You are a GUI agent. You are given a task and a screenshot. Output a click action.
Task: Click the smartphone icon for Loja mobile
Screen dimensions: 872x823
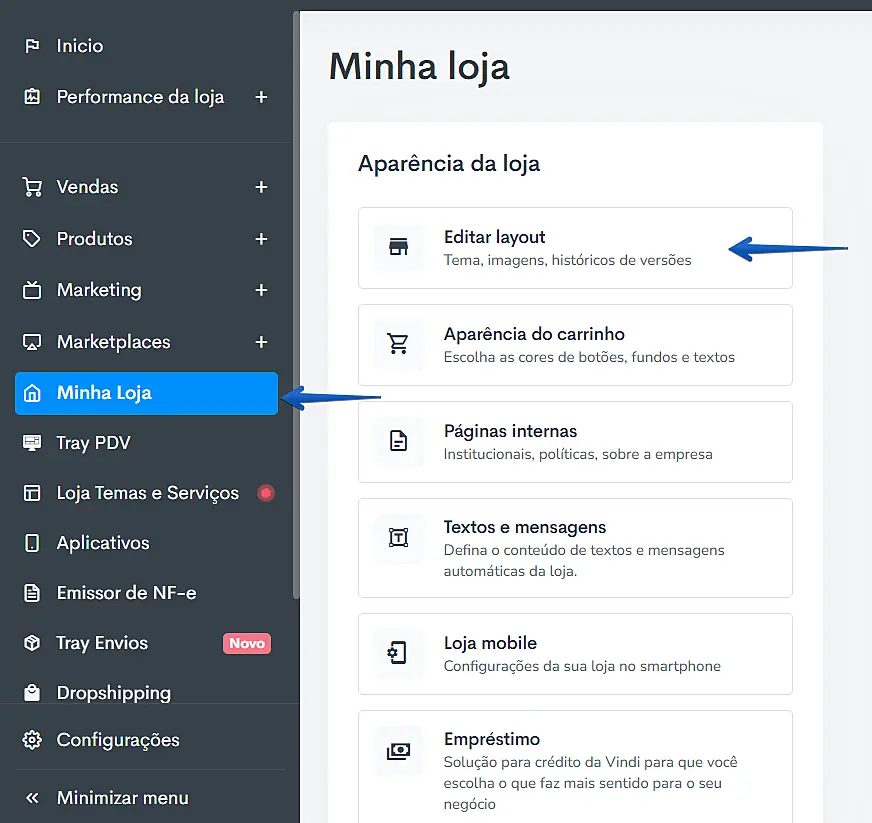tap(399, 653)
